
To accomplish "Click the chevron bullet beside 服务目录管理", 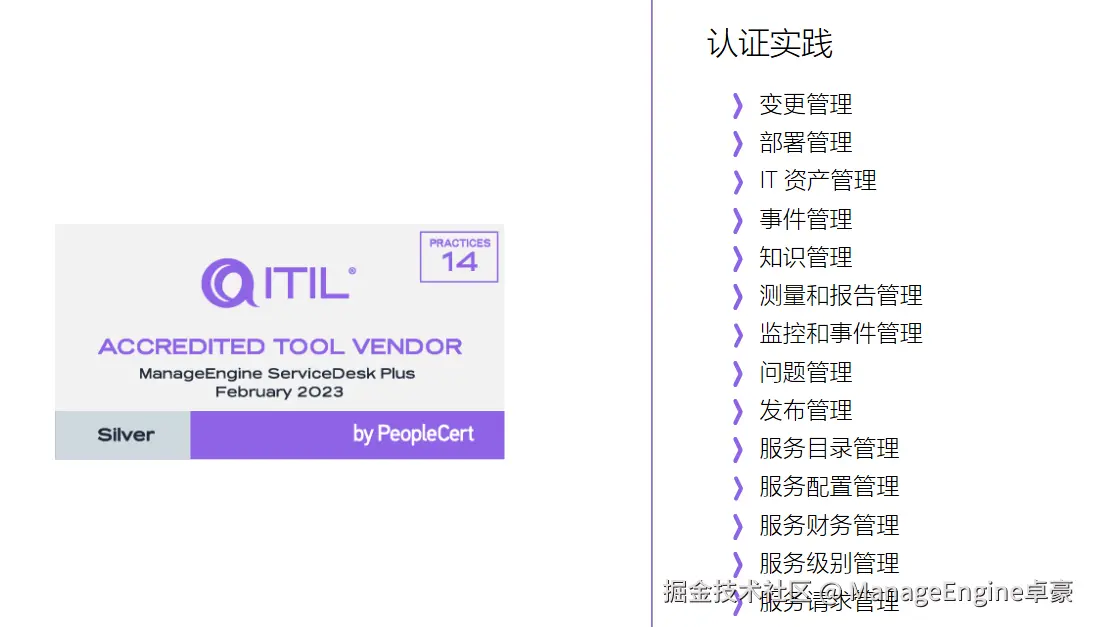I will click(737, 449).
